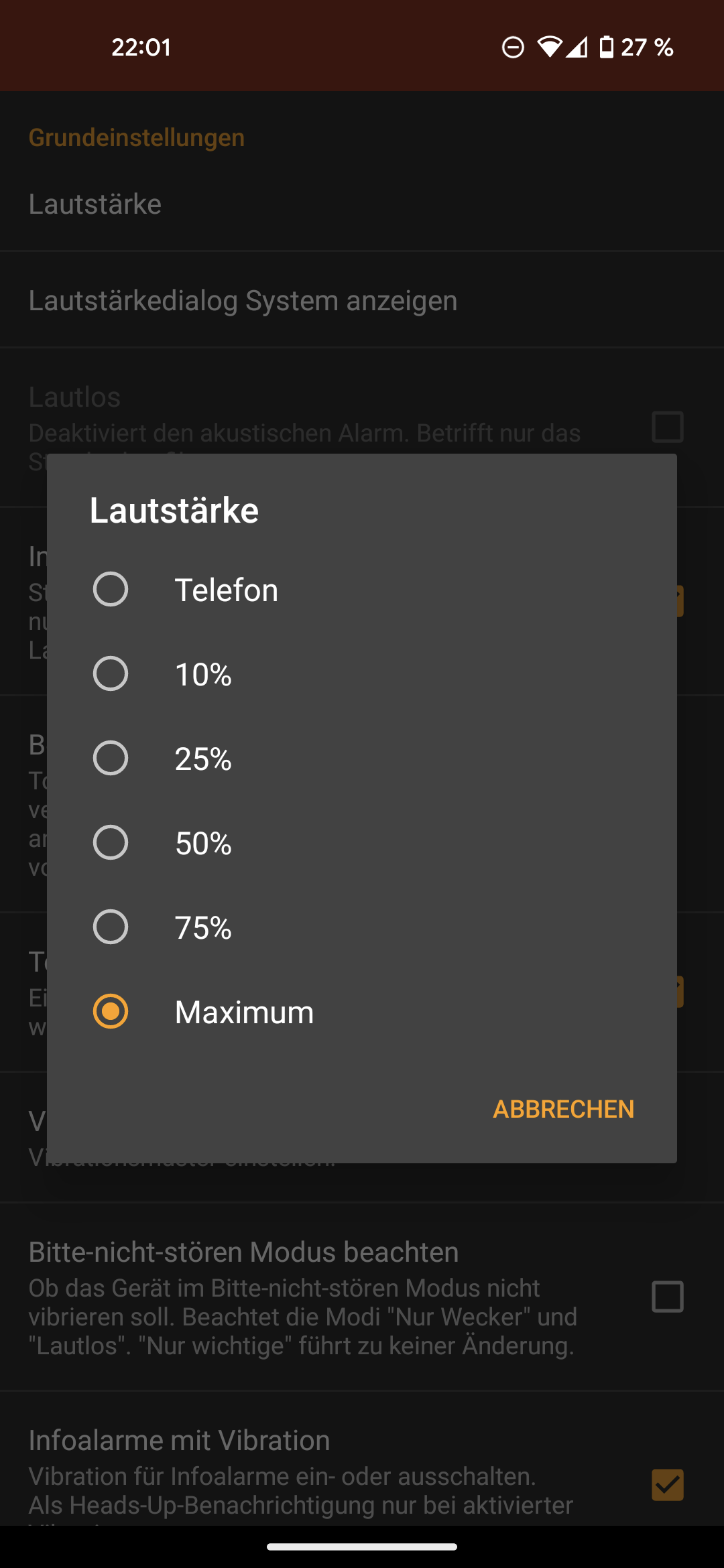Viewport: 724px width, 1568px height.
Task: Tap the Grundeinstellungen section header
Action: (137, 137)
